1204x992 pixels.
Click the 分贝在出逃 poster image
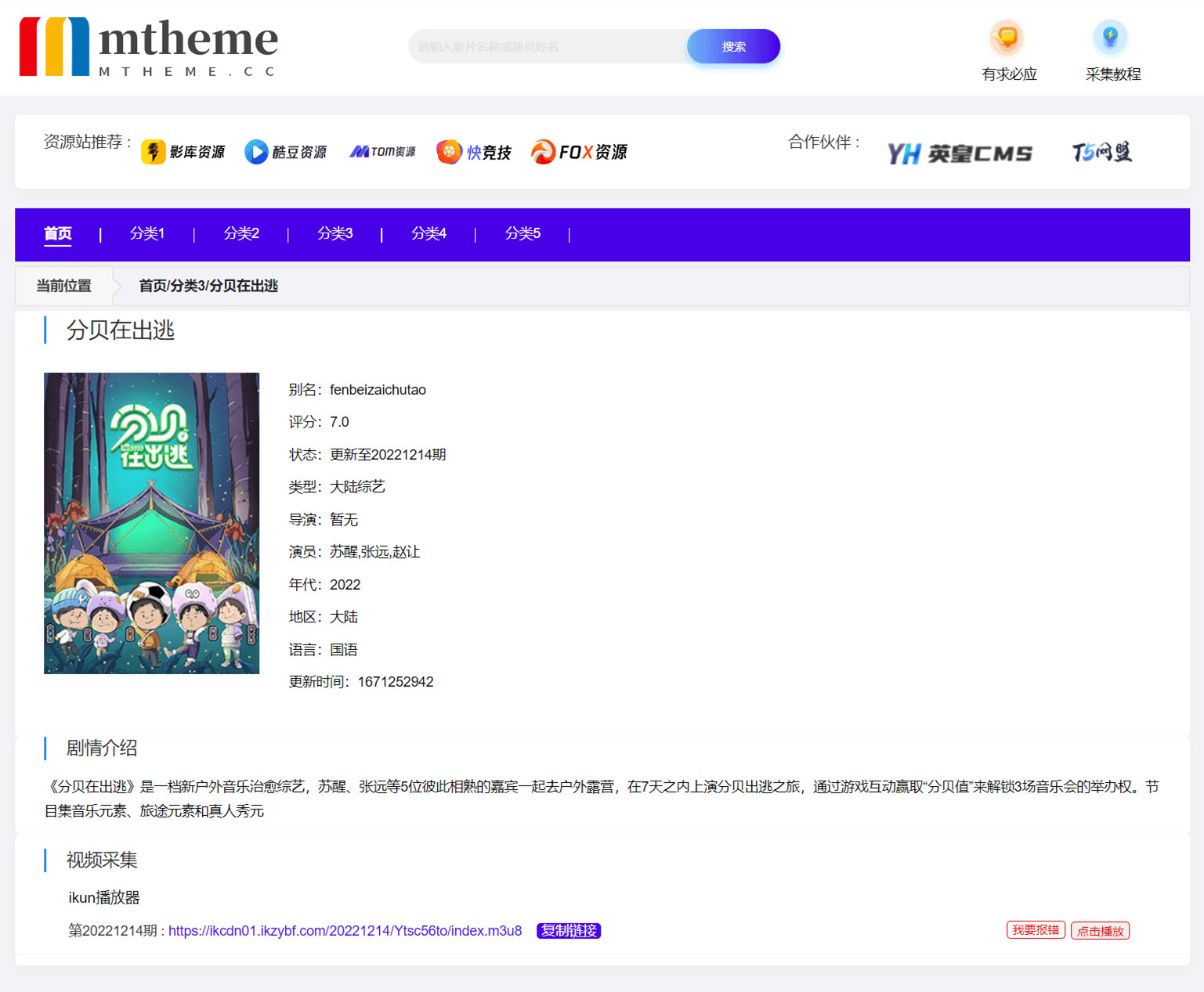151,523
